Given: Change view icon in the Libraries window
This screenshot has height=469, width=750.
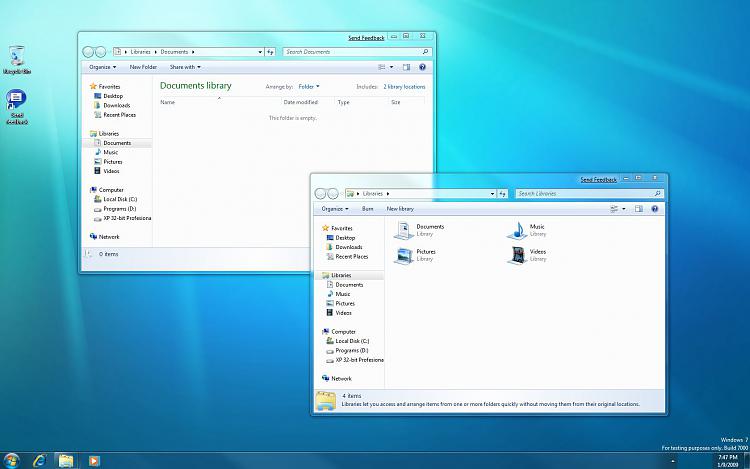Looking at the screenshot, I should 614,209.
